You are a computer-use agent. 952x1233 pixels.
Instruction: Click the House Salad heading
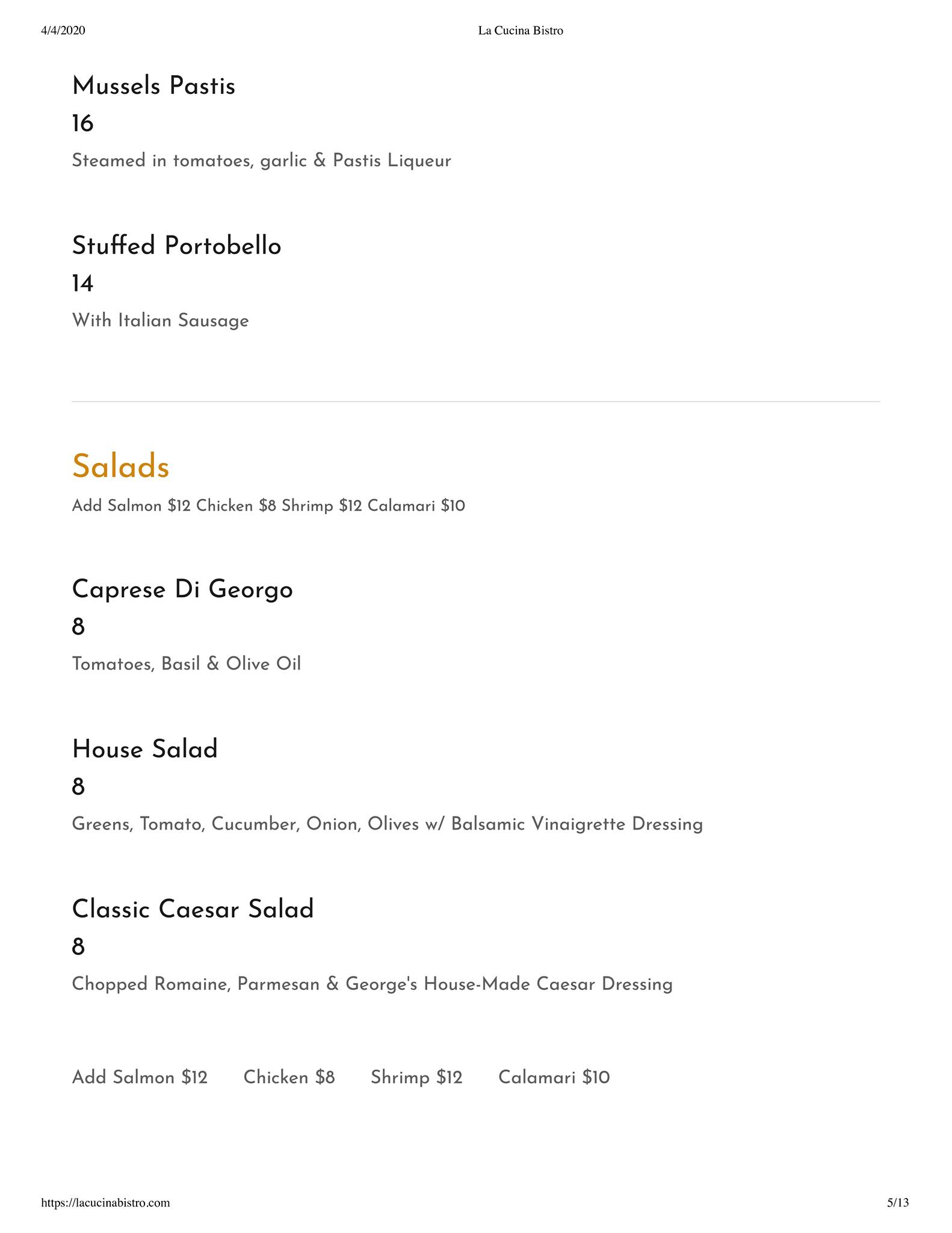144,750
